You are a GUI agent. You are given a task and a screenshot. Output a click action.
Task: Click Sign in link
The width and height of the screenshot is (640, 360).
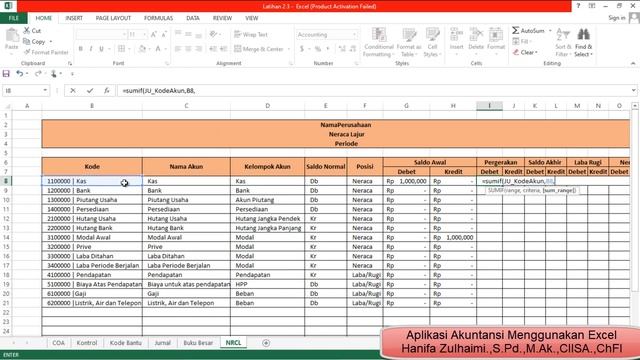[x=617, y=18]
